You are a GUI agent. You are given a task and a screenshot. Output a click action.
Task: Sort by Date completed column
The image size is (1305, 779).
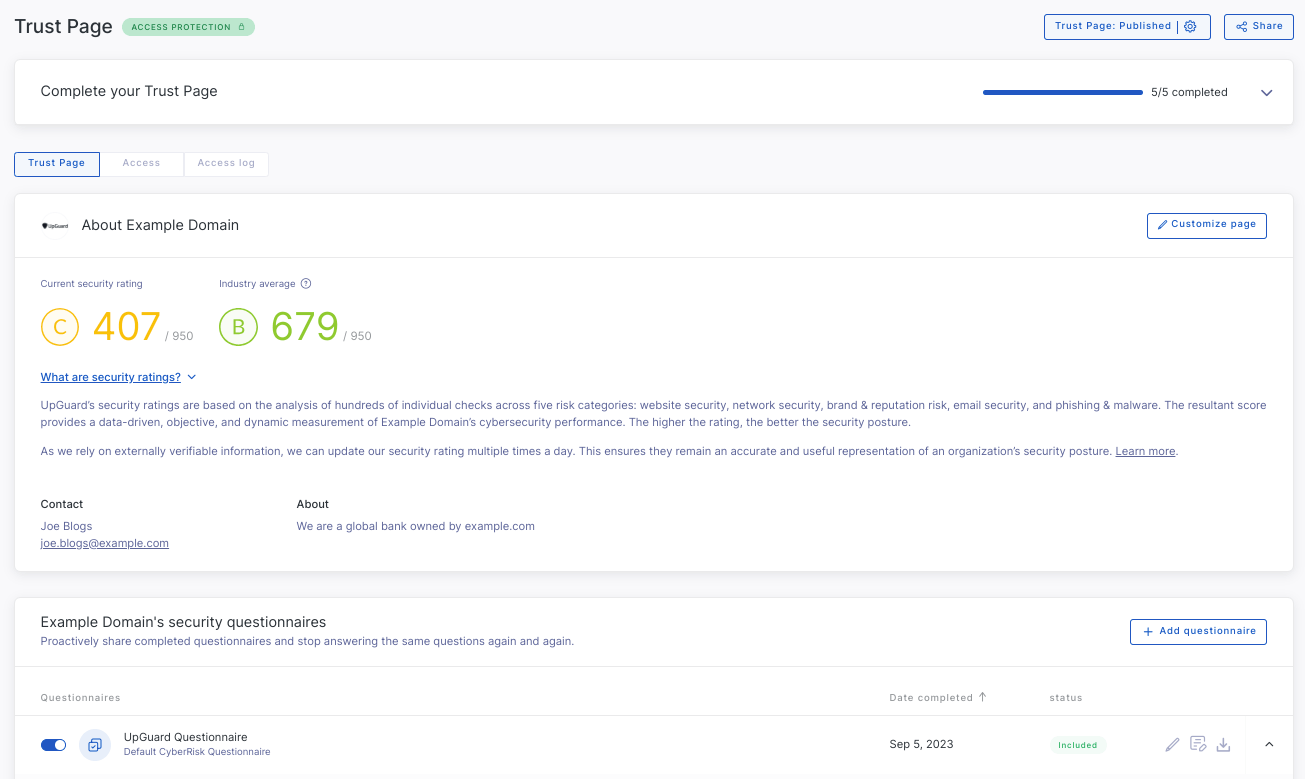pos(937,697)
